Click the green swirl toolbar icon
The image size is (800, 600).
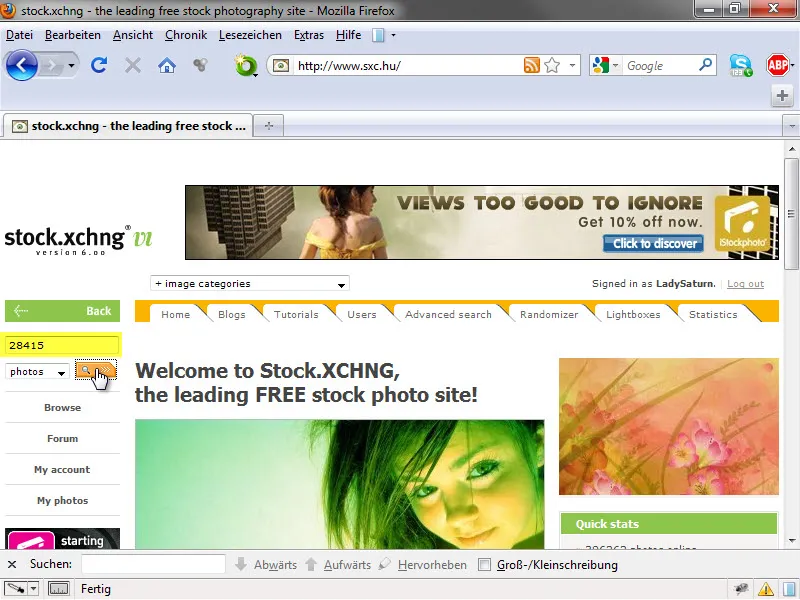pos(246,66)
